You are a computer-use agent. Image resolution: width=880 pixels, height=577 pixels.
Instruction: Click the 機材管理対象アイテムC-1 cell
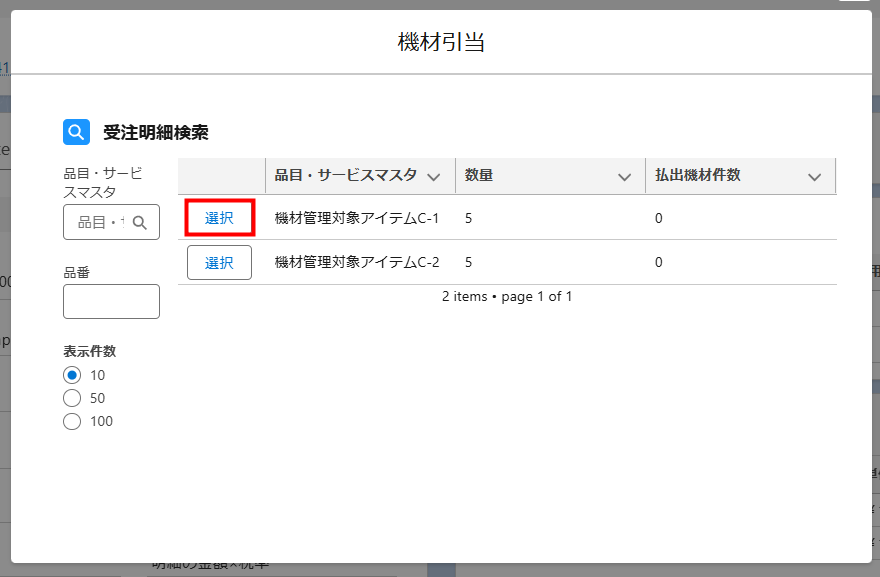(x=357, y=218)
